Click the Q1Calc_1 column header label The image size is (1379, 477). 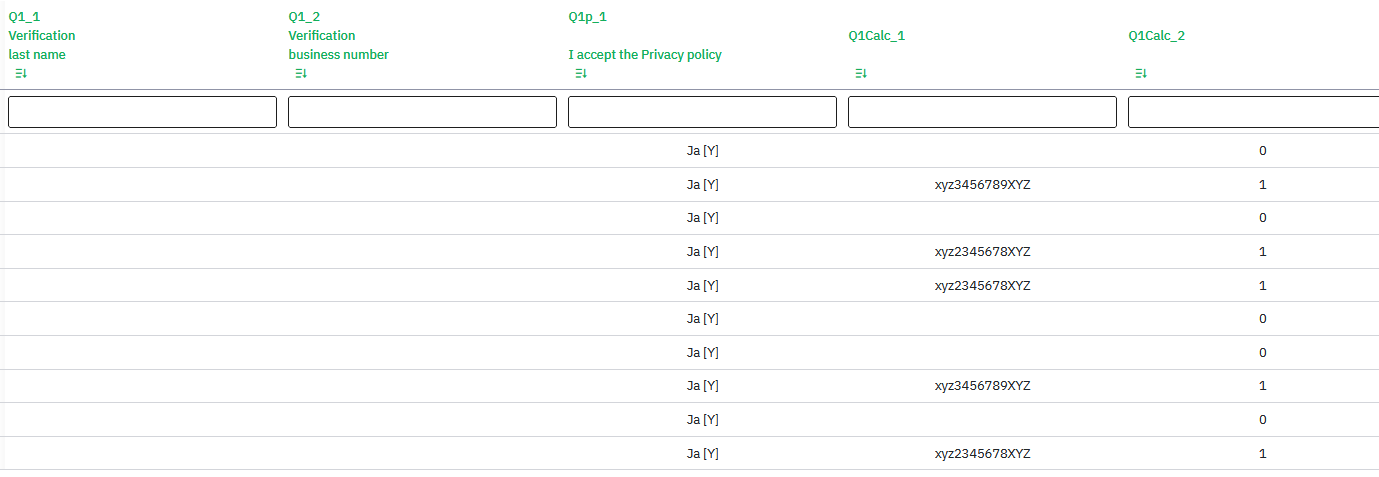coord(876,36)
